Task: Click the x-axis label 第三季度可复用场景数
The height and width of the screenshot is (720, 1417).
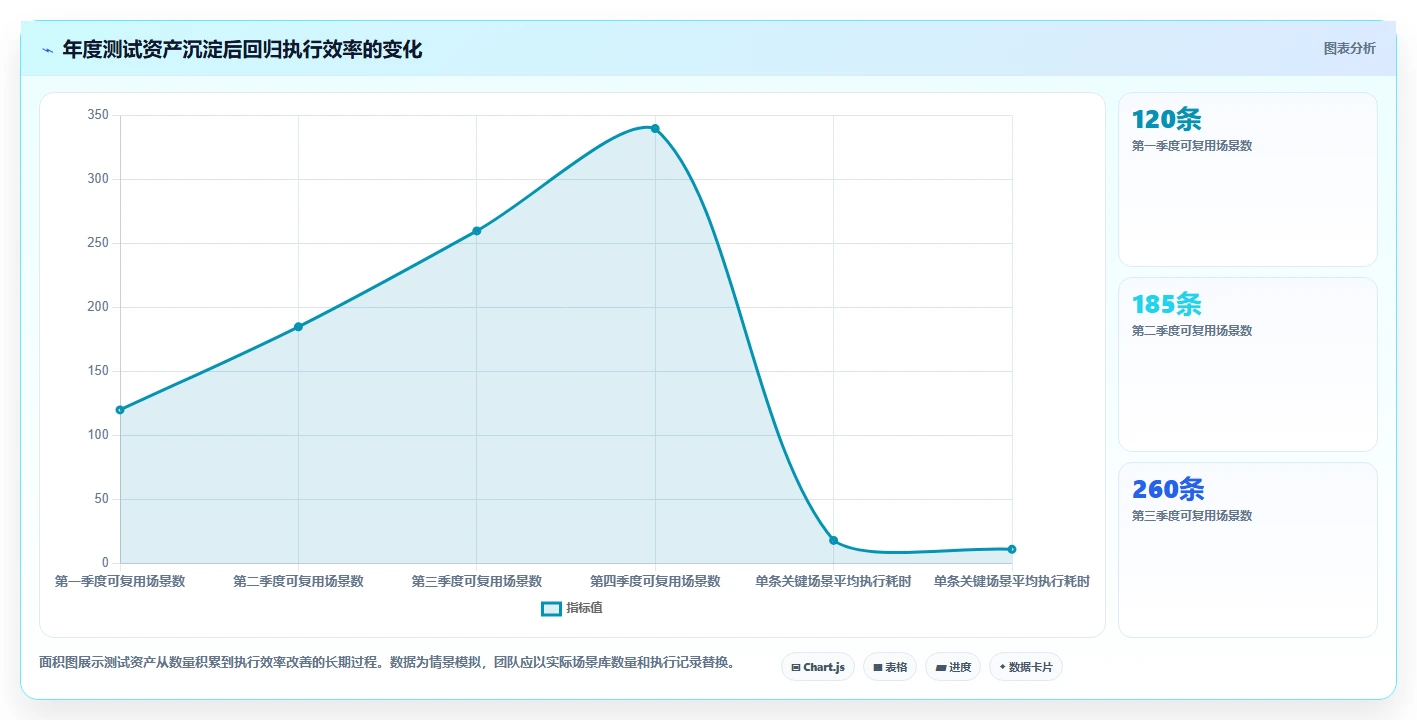Action: point(477,581)
